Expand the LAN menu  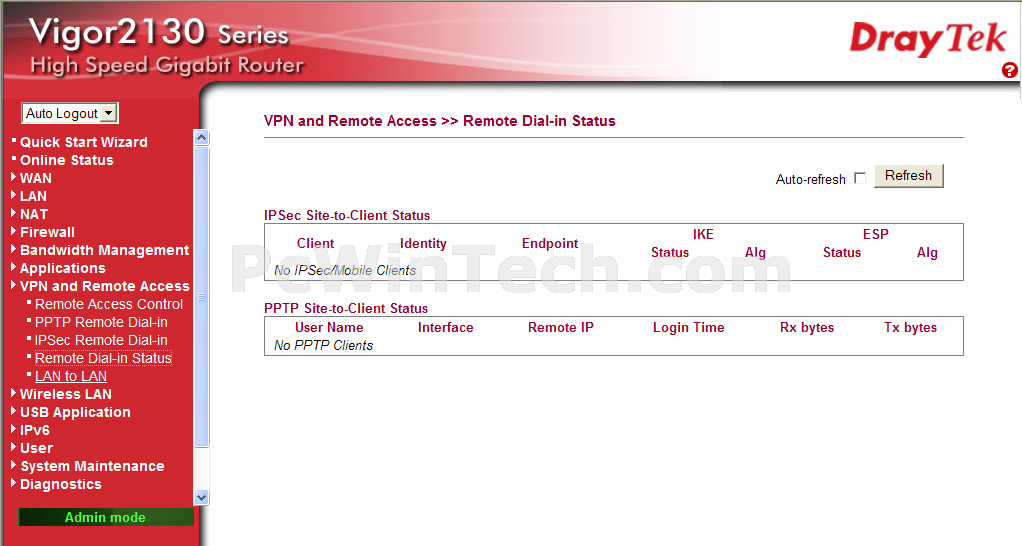[x=33, y=196]
